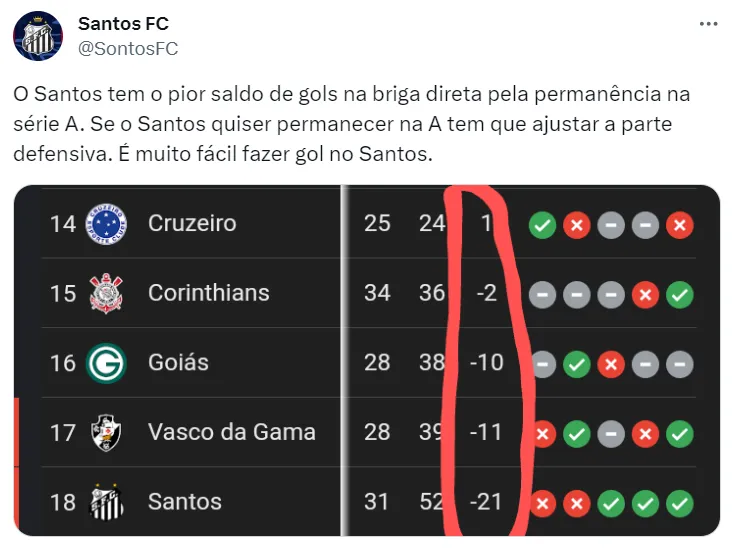Screen dimensions: 738x552
Task: Click the Goiás club crest
Action: [107, 362]
